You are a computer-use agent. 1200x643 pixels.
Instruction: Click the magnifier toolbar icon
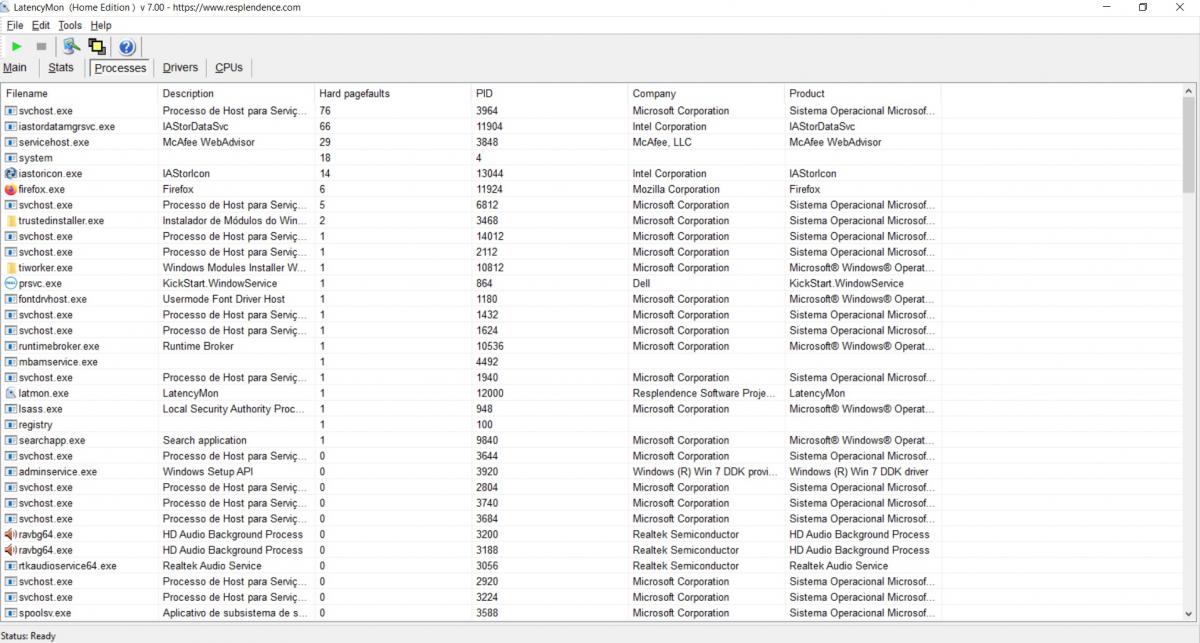[x=71, y=46]
